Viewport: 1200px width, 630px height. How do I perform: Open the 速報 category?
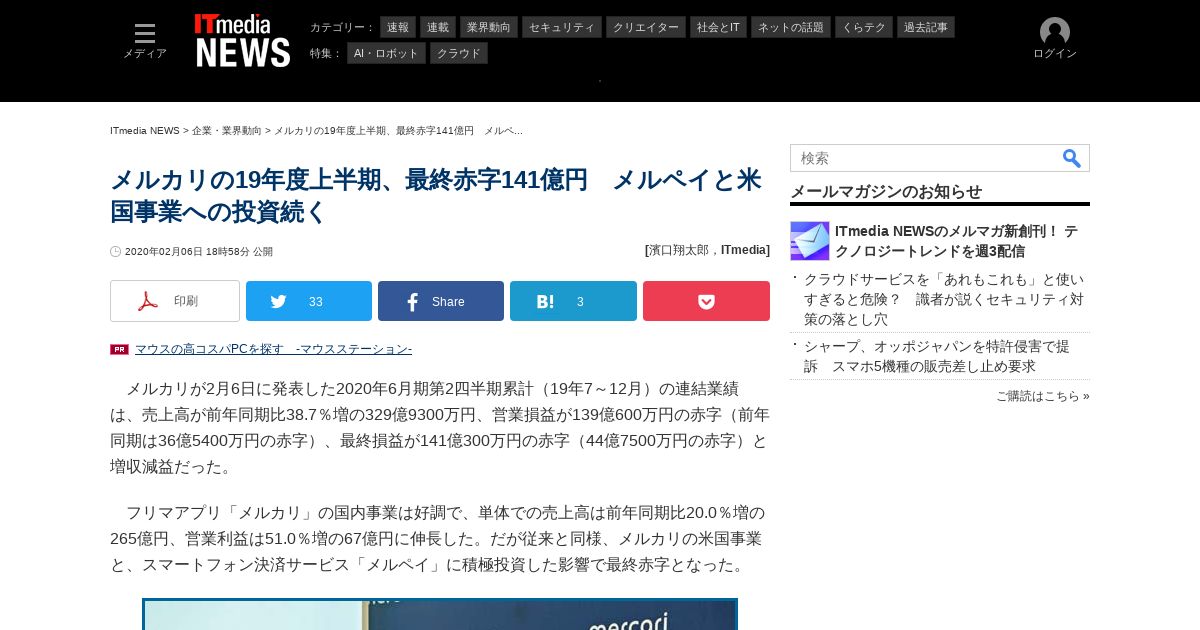pos(398,27)
